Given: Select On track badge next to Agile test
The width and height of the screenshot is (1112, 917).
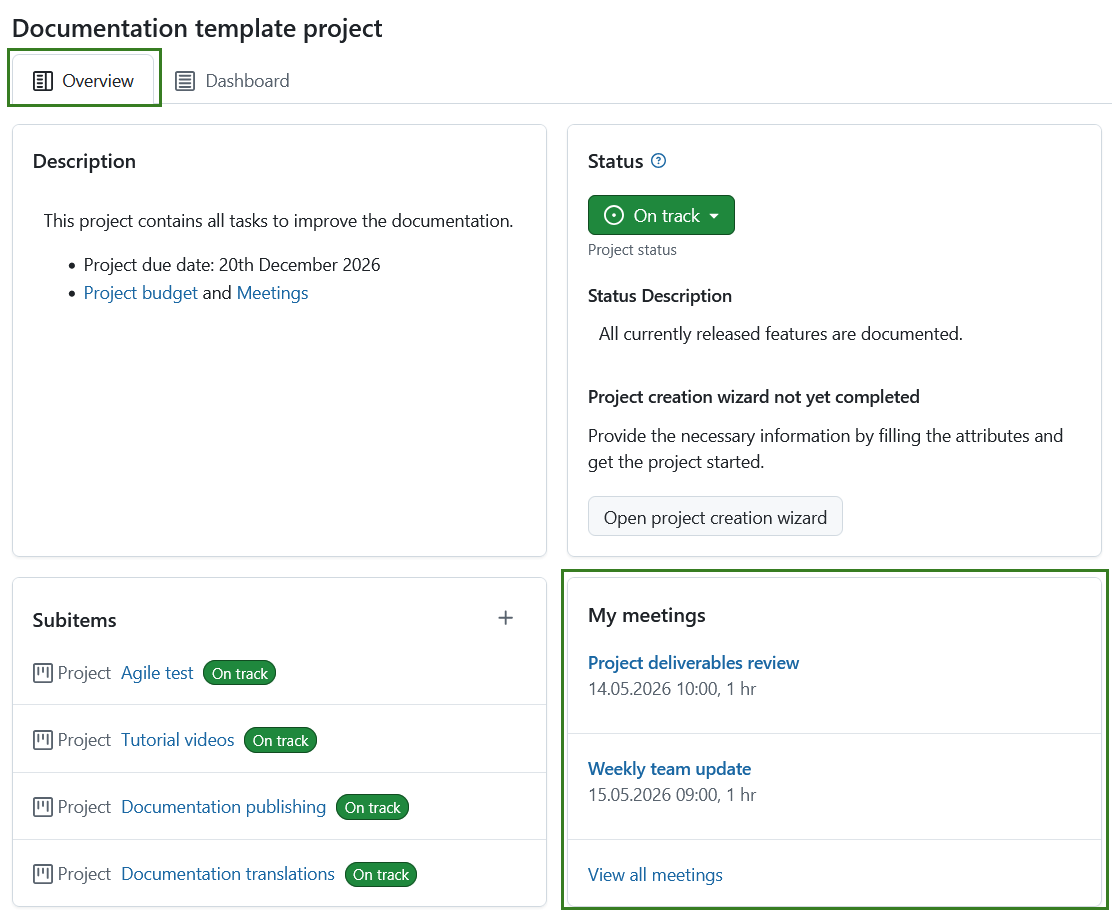Looking at the screenshot, I should tap(240, 673).
